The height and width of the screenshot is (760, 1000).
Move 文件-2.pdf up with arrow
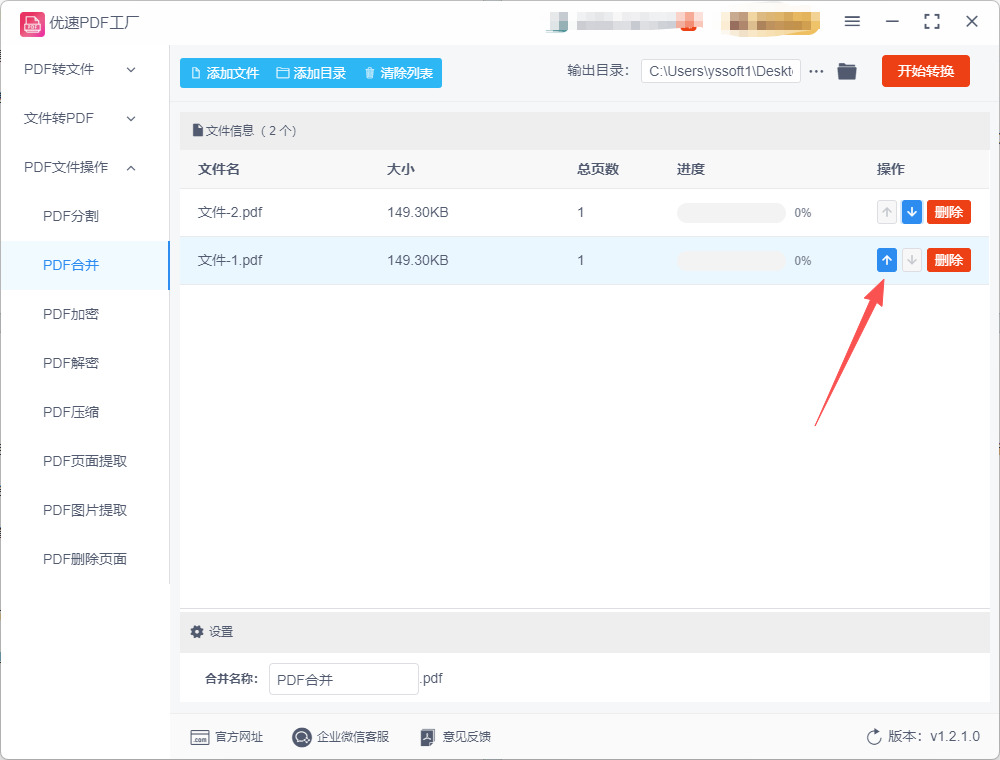886,212
